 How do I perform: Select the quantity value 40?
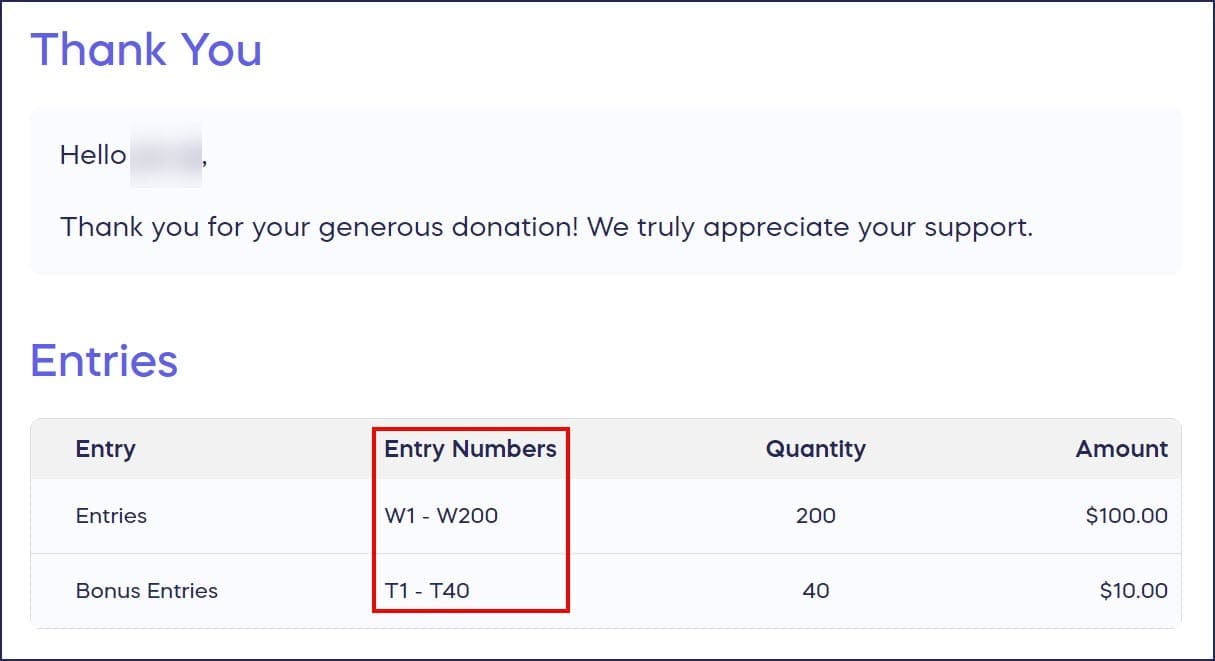(815, 591)
